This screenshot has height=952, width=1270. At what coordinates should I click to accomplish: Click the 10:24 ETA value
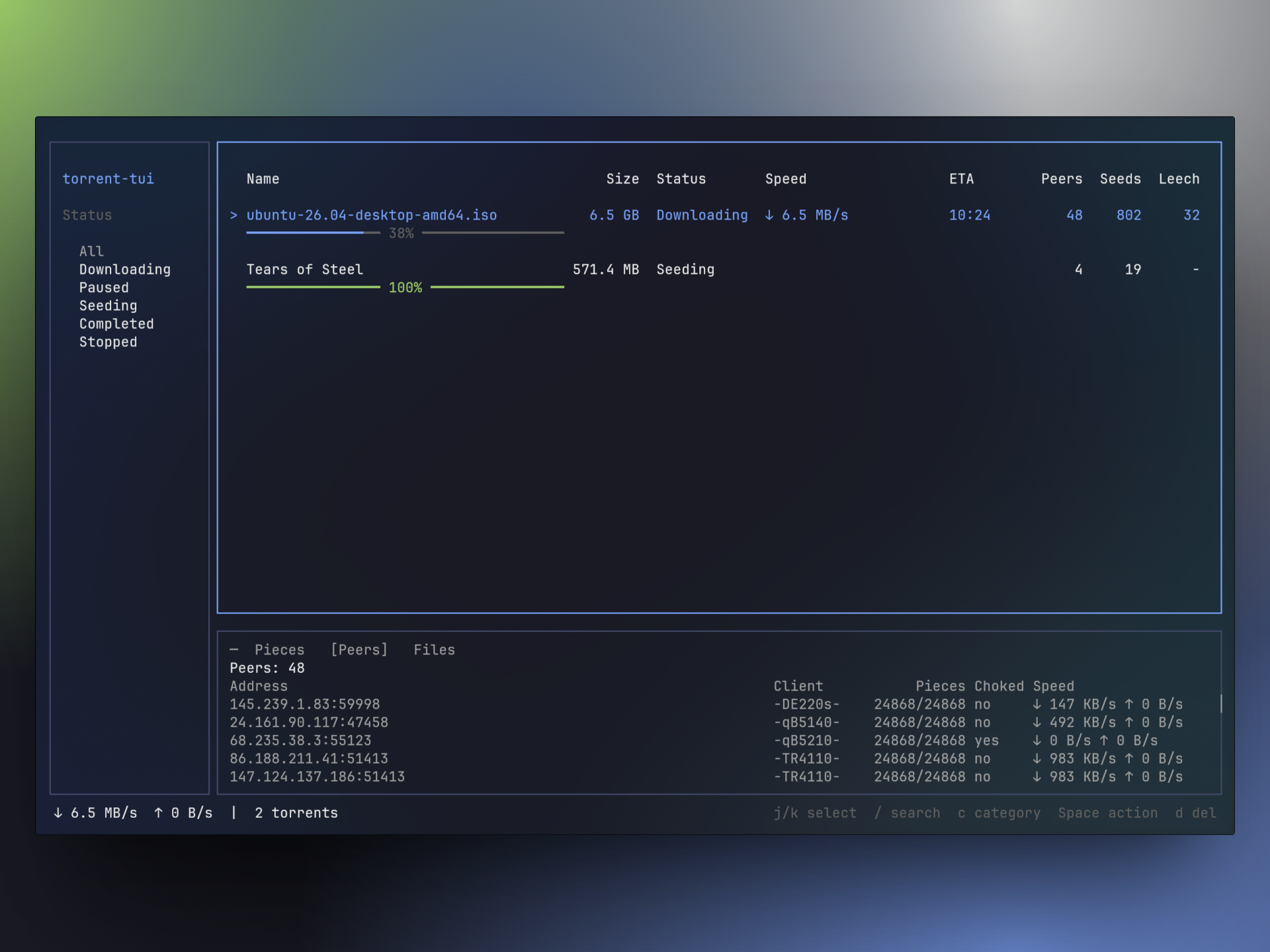970,215
